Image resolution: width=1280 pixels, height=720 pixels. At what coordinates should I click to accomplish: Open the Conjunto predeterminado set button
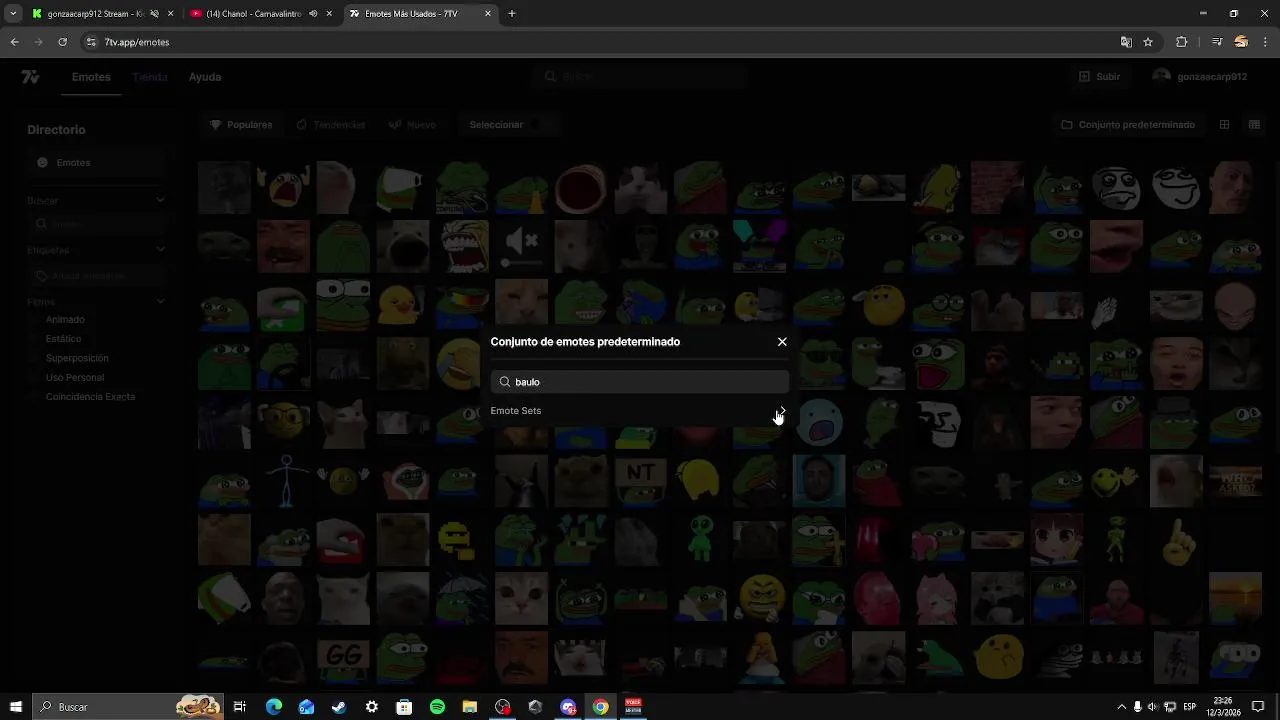tap(1128, 125)
